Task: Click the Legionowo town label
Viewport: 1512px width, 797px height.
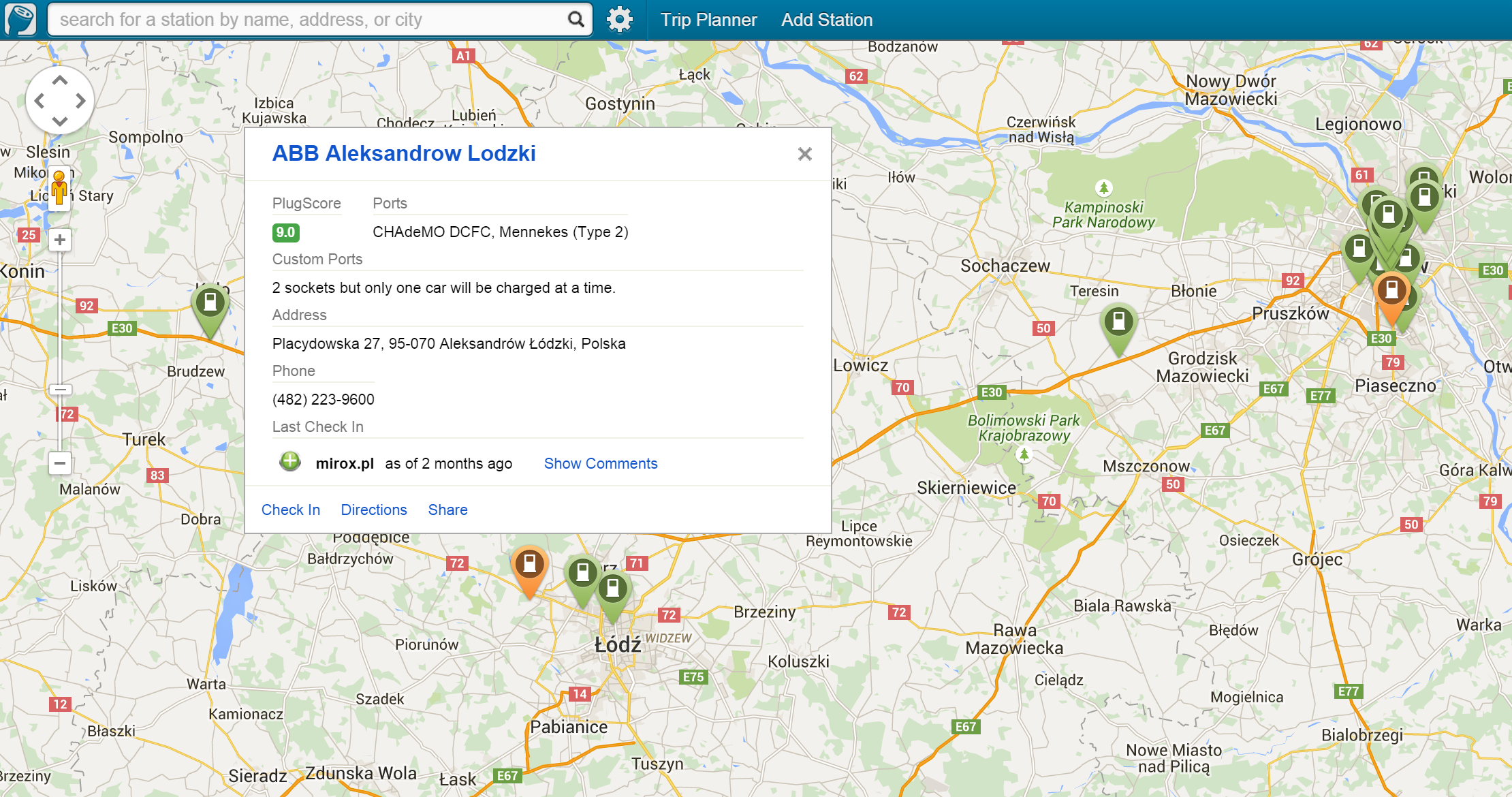Action: 1358,124
